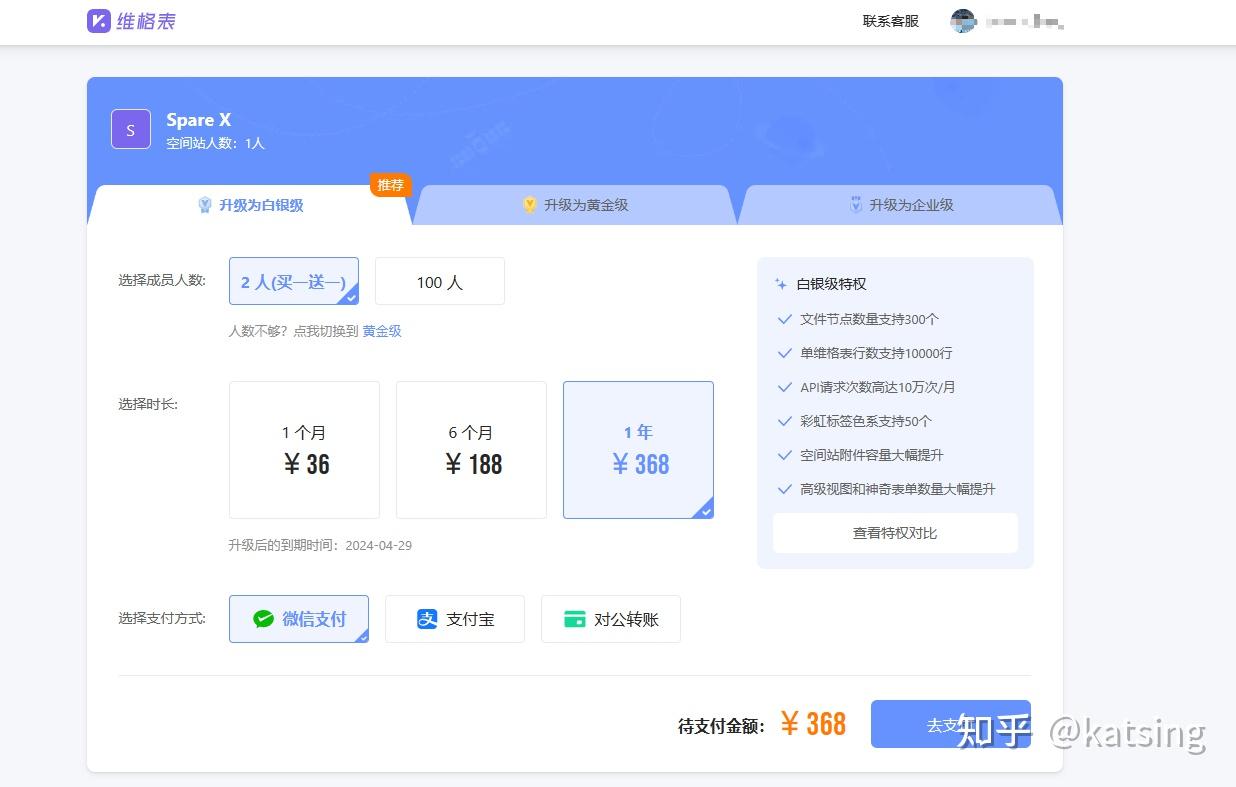Click the Spare X space avatar
Image resolution: width=1236 pixels, height=787 pixels.
click(131, 130)
